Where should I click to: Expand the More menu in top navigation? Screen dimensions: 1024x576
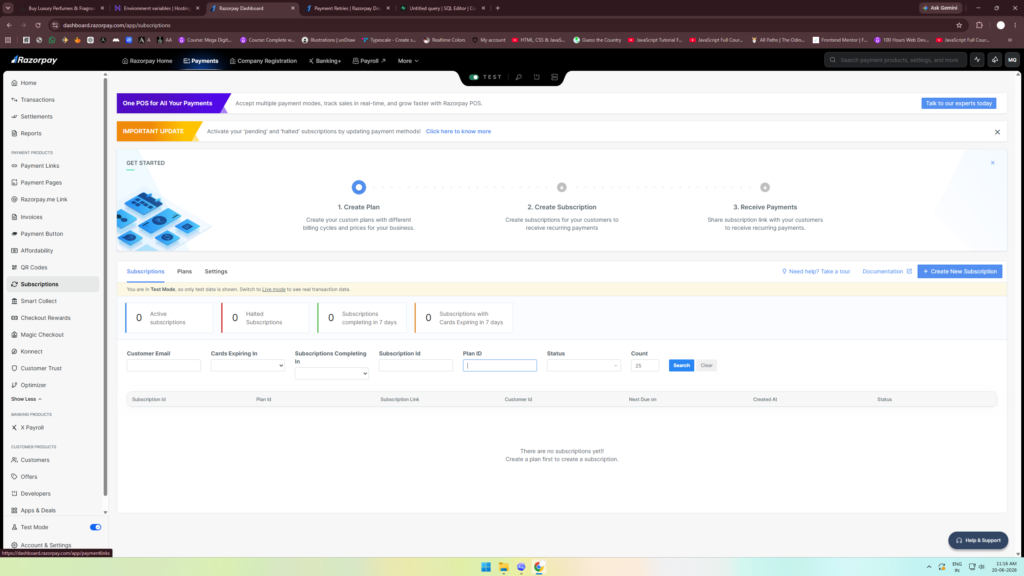(408, 61)
